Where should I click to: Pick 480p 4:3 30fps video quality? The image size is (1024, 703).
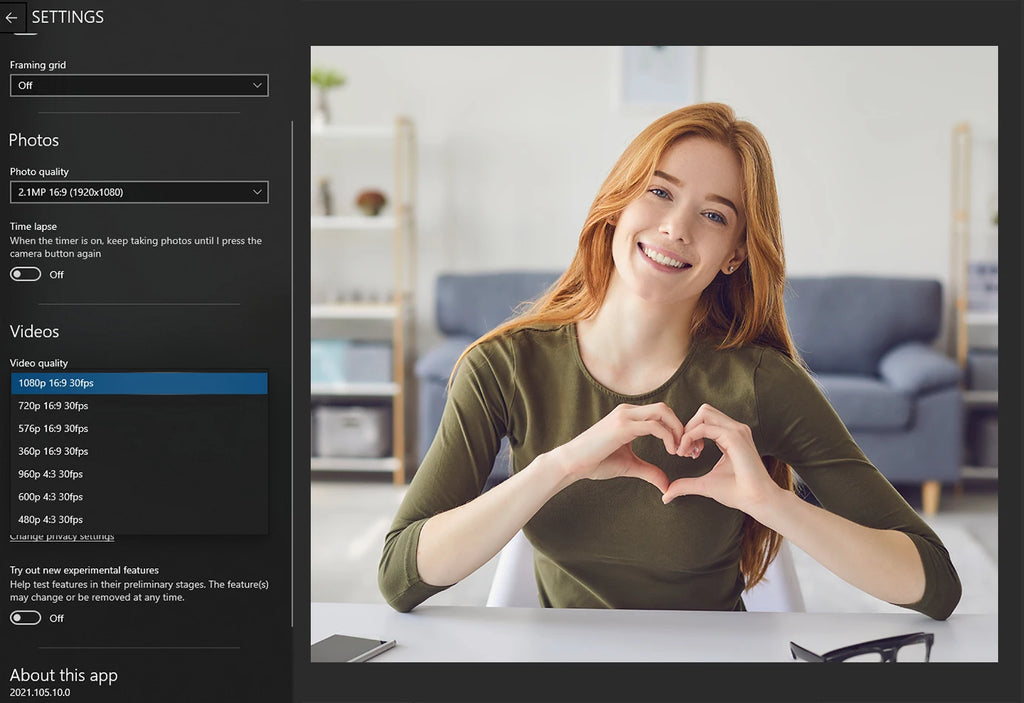point(139,520)
